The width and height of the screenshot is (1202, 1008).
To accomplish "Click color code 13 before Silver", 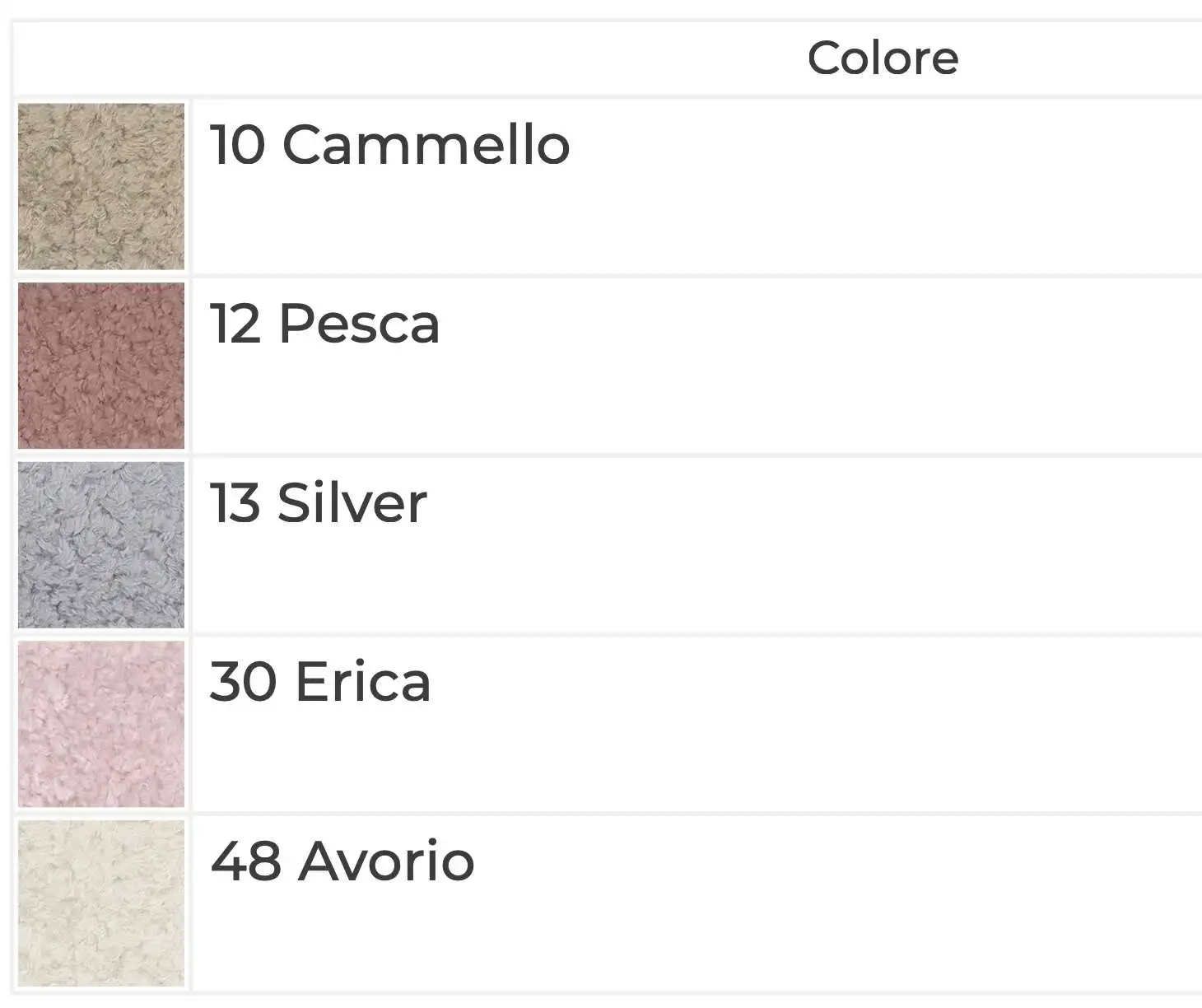I will (x=235, y=502).
